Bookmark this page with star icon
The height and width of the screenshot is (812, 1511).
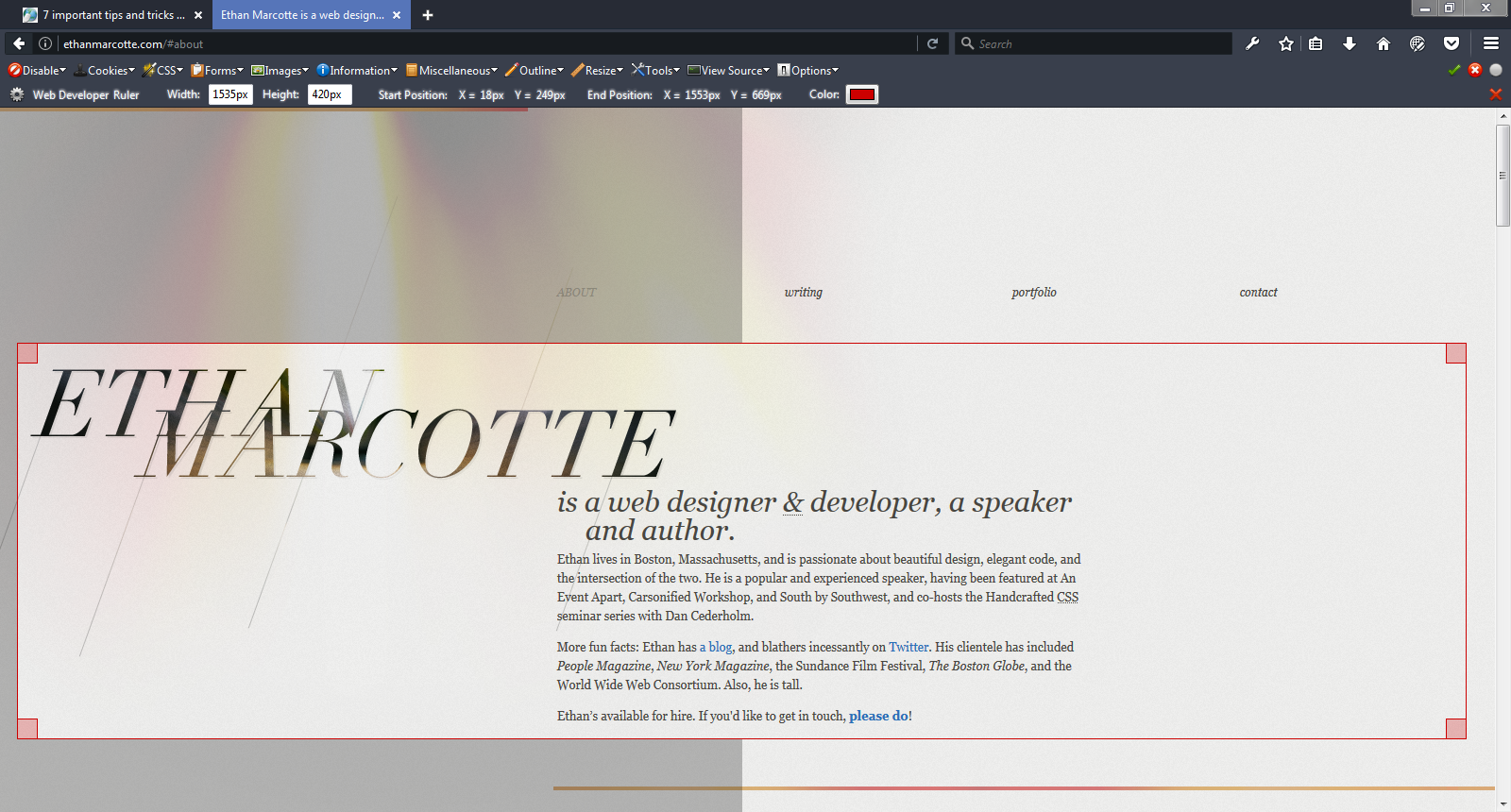1285,43
